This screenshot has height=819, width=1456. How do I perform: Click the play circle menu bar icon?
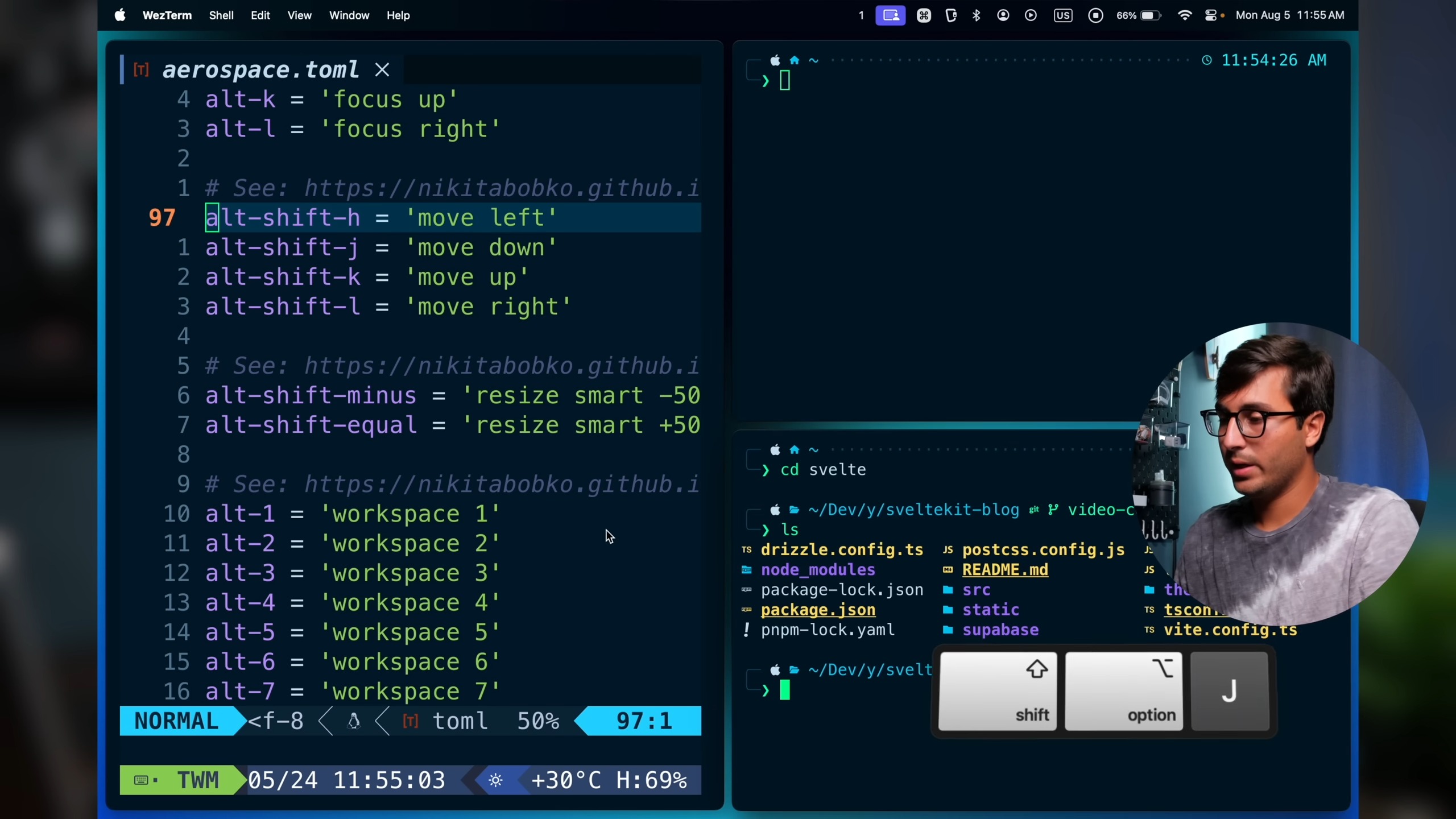coord(1031,15)
